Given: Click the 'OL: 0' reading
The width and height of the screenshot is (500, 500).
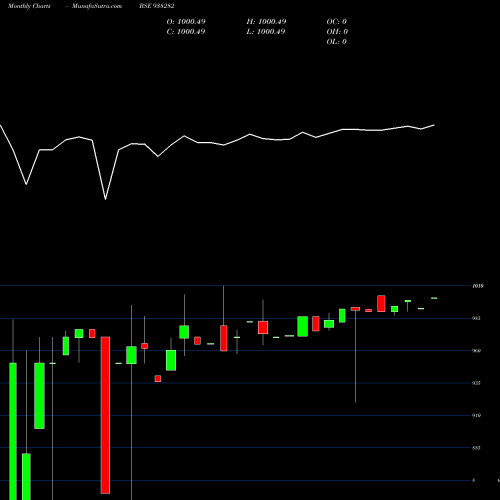Looking at the screenshot, I should pyautogui.click(x=337, y=42).
